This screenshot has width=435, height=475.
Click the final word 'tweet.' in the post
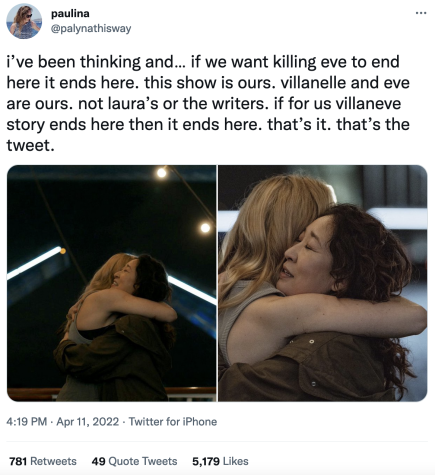click(30, 145)
